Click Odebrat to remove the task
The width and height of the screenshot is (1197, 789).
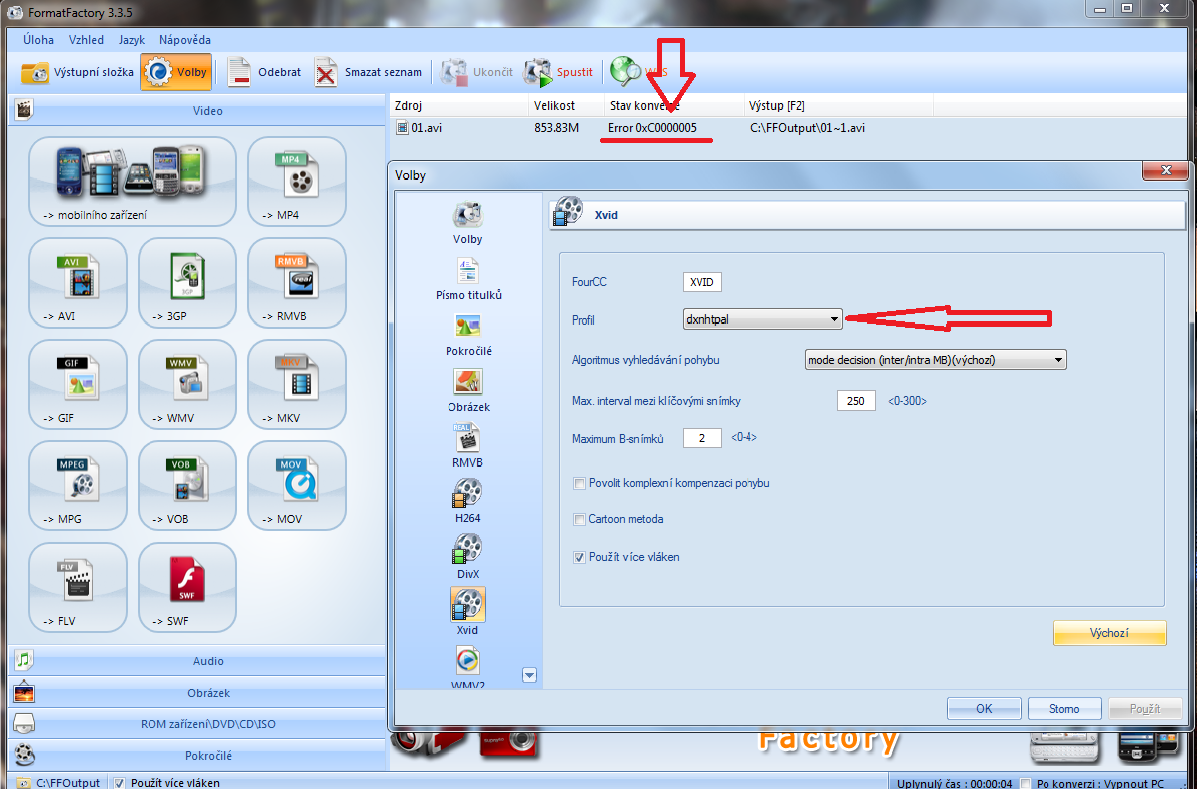pyautogui.click(x=263, y=72)
